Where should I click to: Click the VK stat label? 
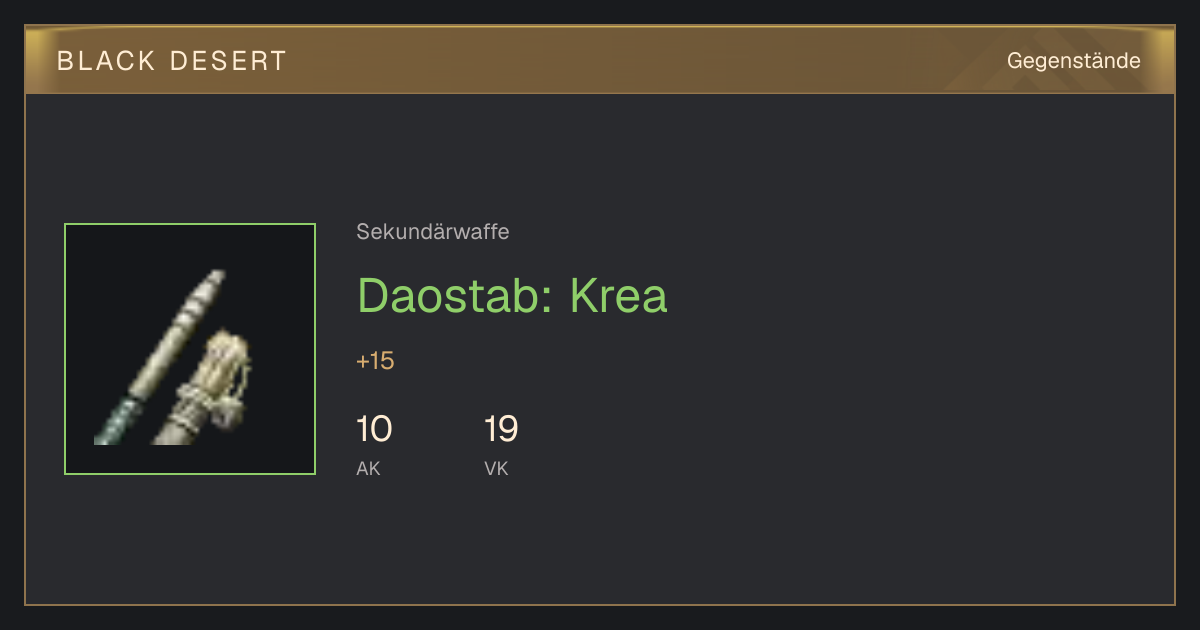pyautogui.click(x=496, y=468)
